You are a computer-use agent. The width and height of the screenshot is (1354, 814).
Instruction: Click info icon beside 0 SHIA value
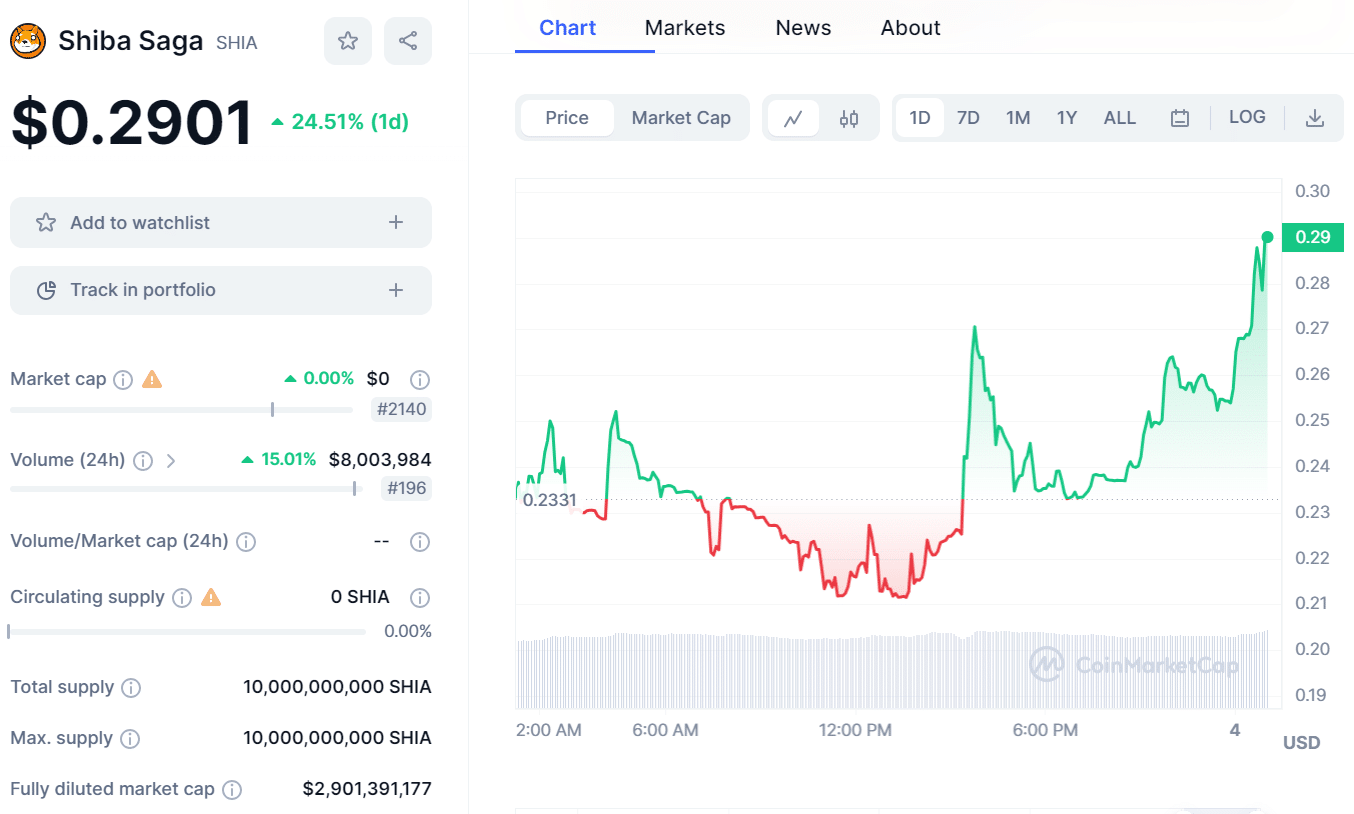click(420, 598)
